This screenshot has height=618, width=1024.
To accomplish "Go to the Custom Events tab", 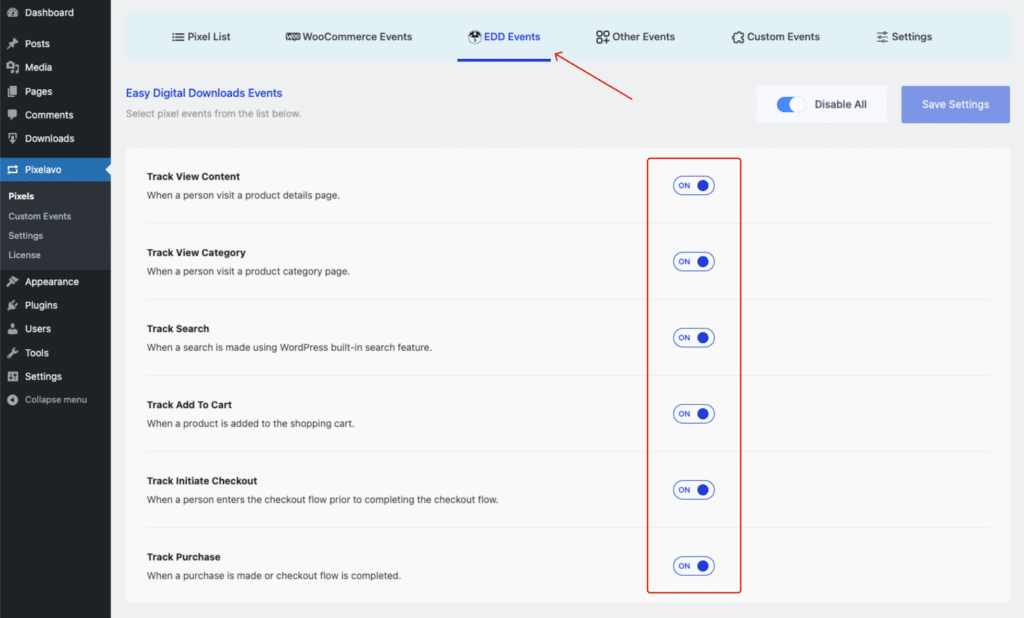I will point(775,37).
